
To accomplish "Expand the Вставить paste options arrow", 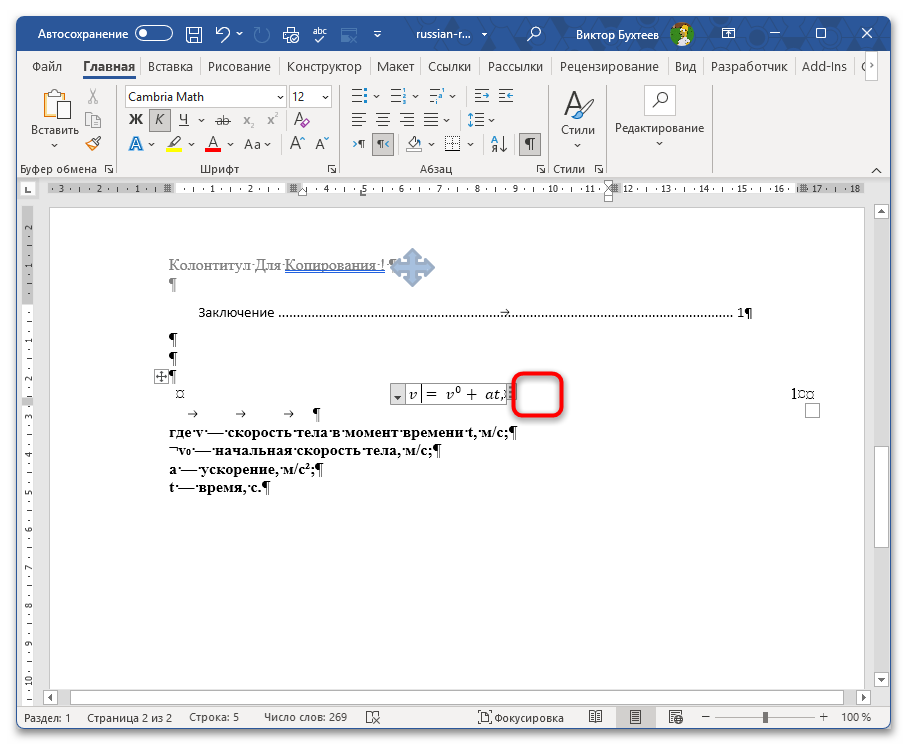I will coord(54,145).
